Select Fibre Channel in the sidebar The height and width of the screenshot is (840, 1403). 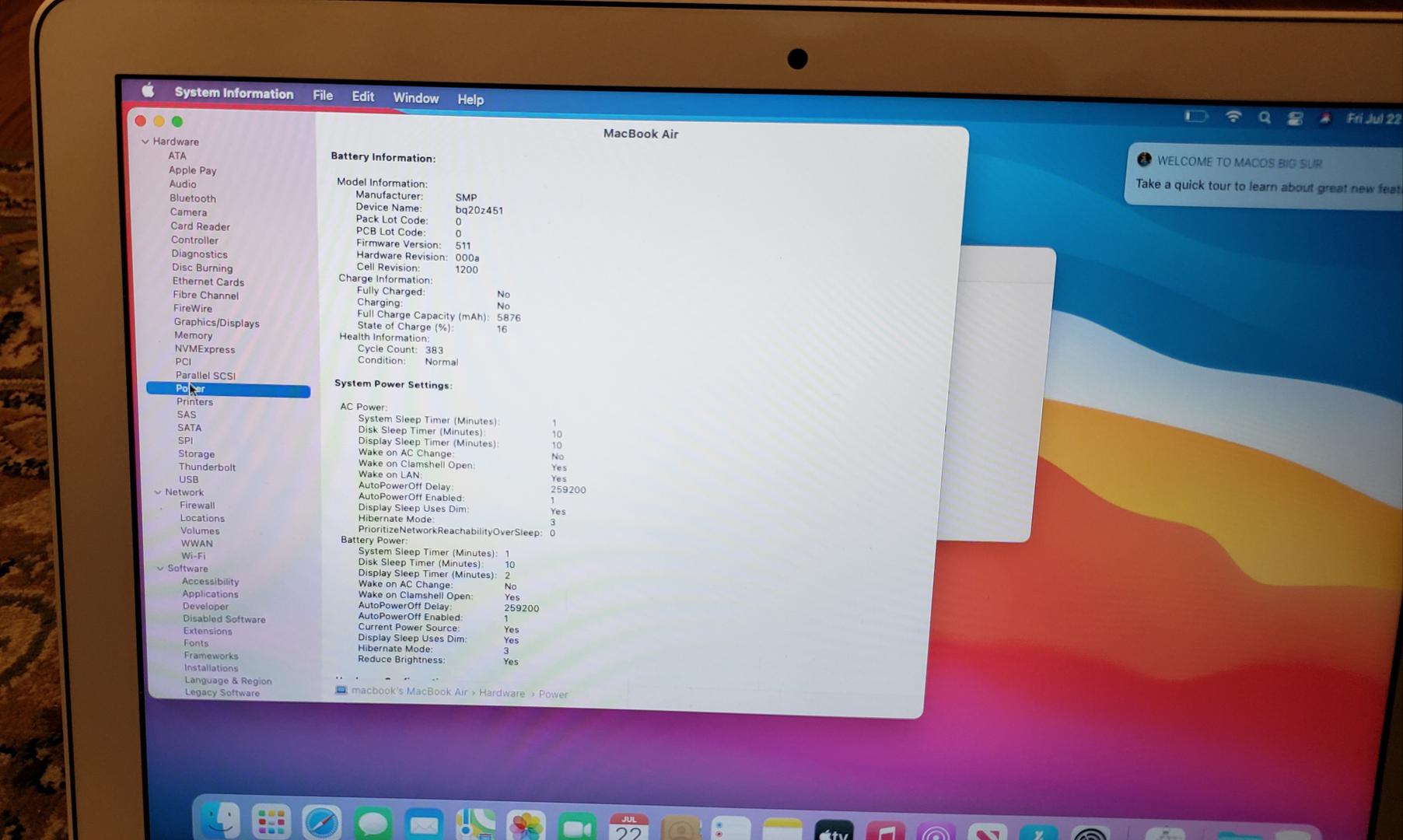(x=206, y=296)
